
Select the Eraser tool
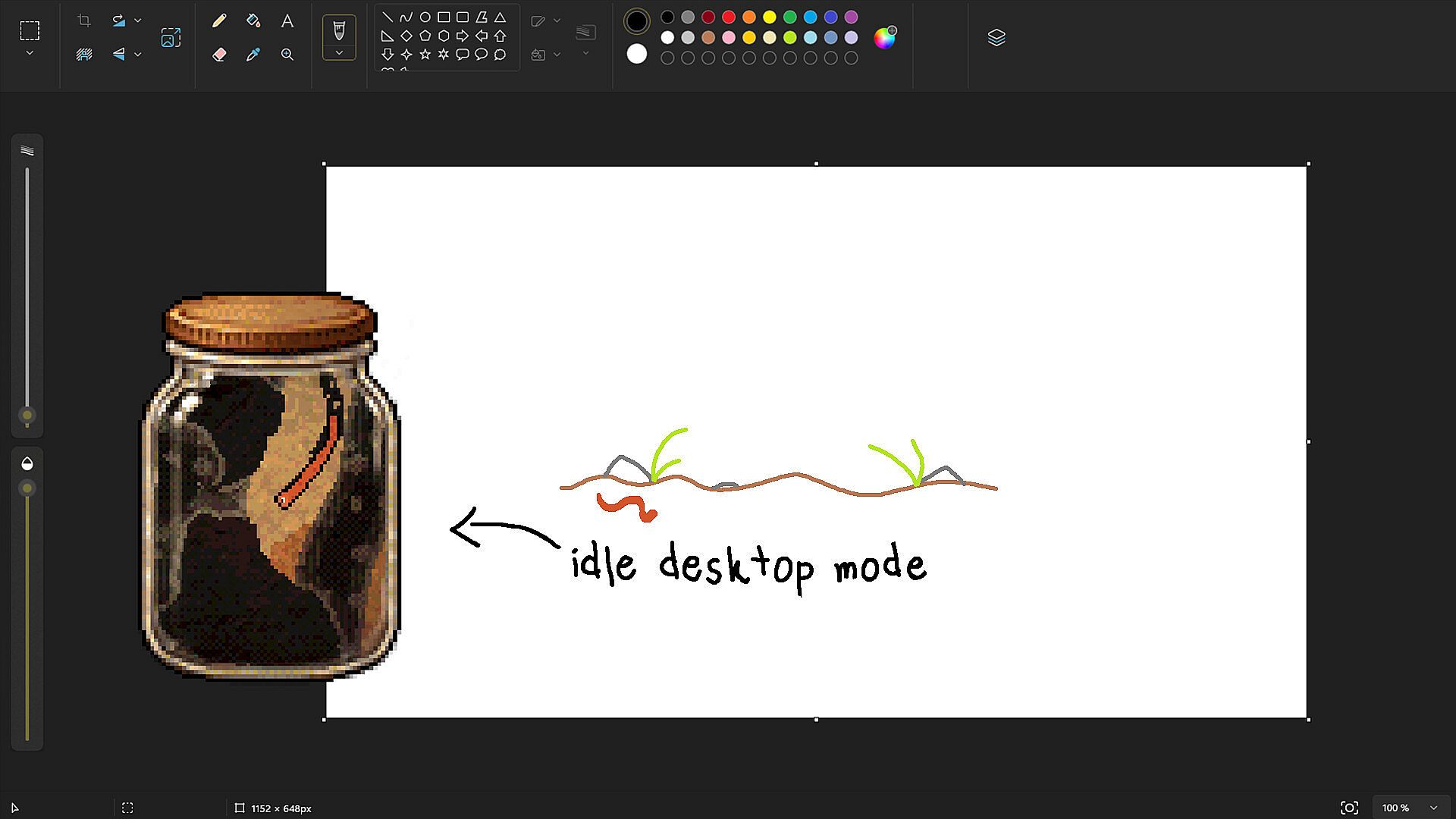219,55
